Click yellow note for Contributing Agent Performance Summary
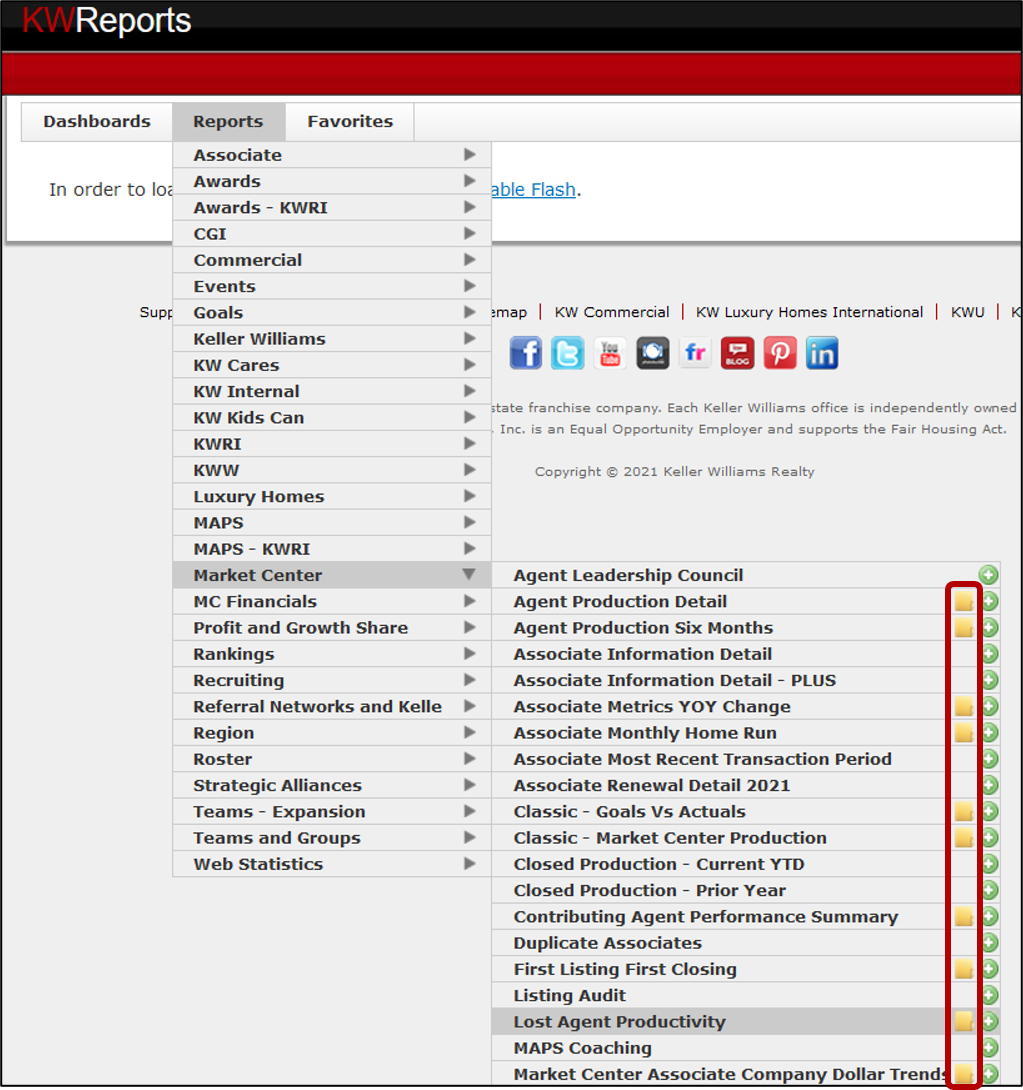Viewport: 1023px width, 1090px height. [x=964, y=916]
